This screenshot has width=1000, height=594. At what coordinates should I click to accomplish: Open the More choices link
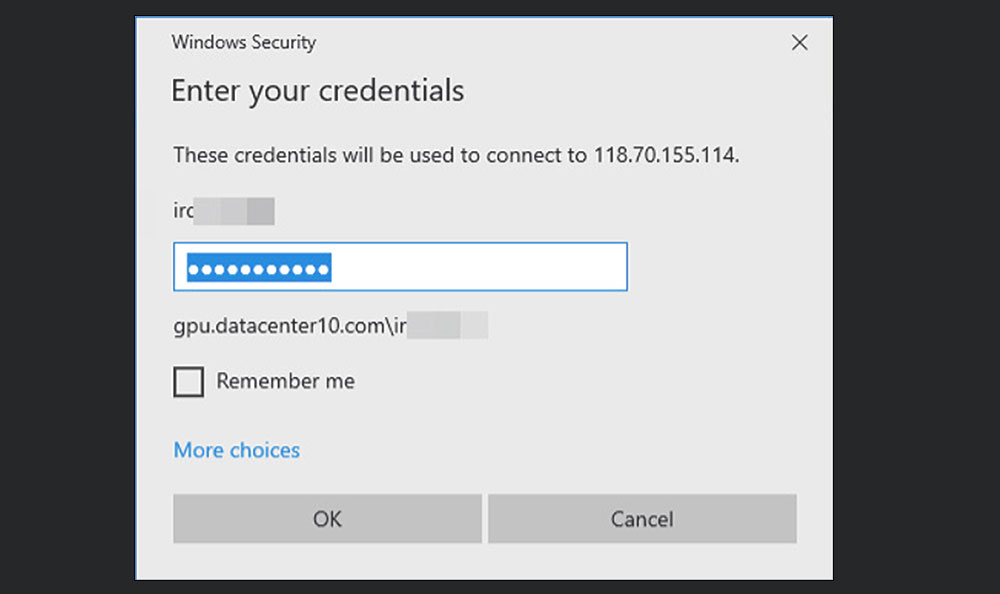237,450
